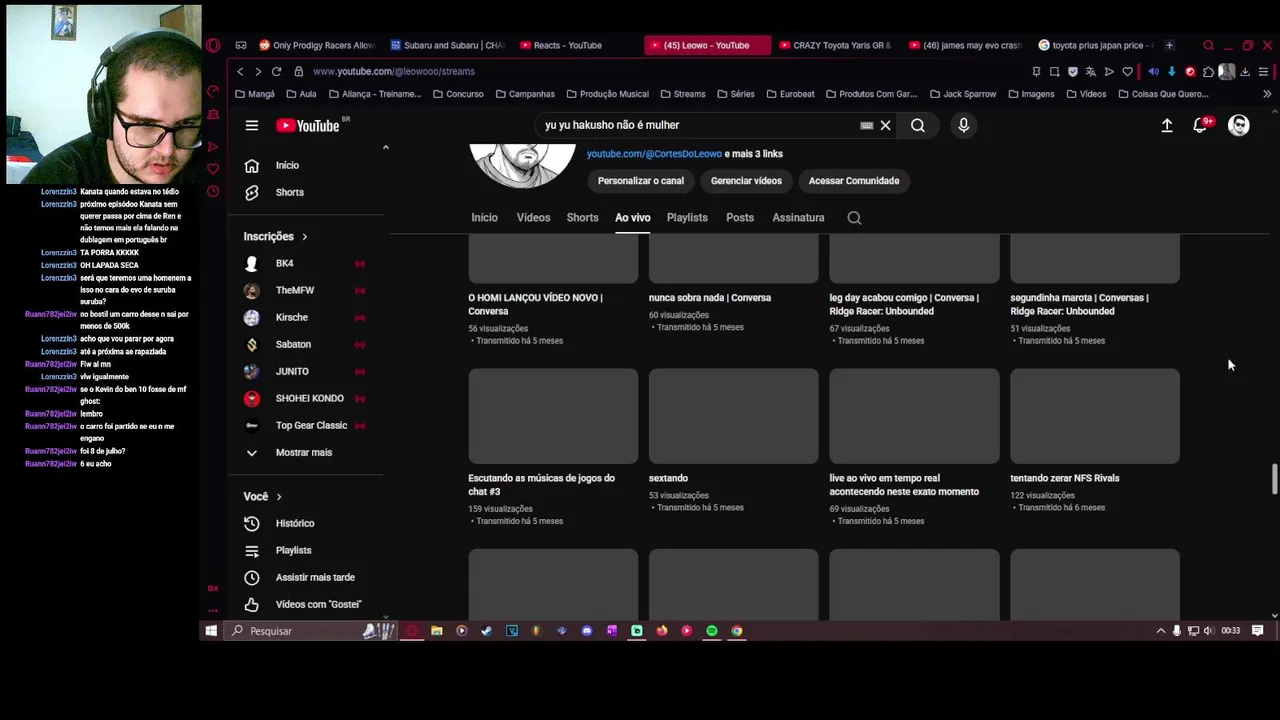This screenshot has height=720, width=1280.
Task: Click the browser address bar URL
Action: [x=393, y=71]
